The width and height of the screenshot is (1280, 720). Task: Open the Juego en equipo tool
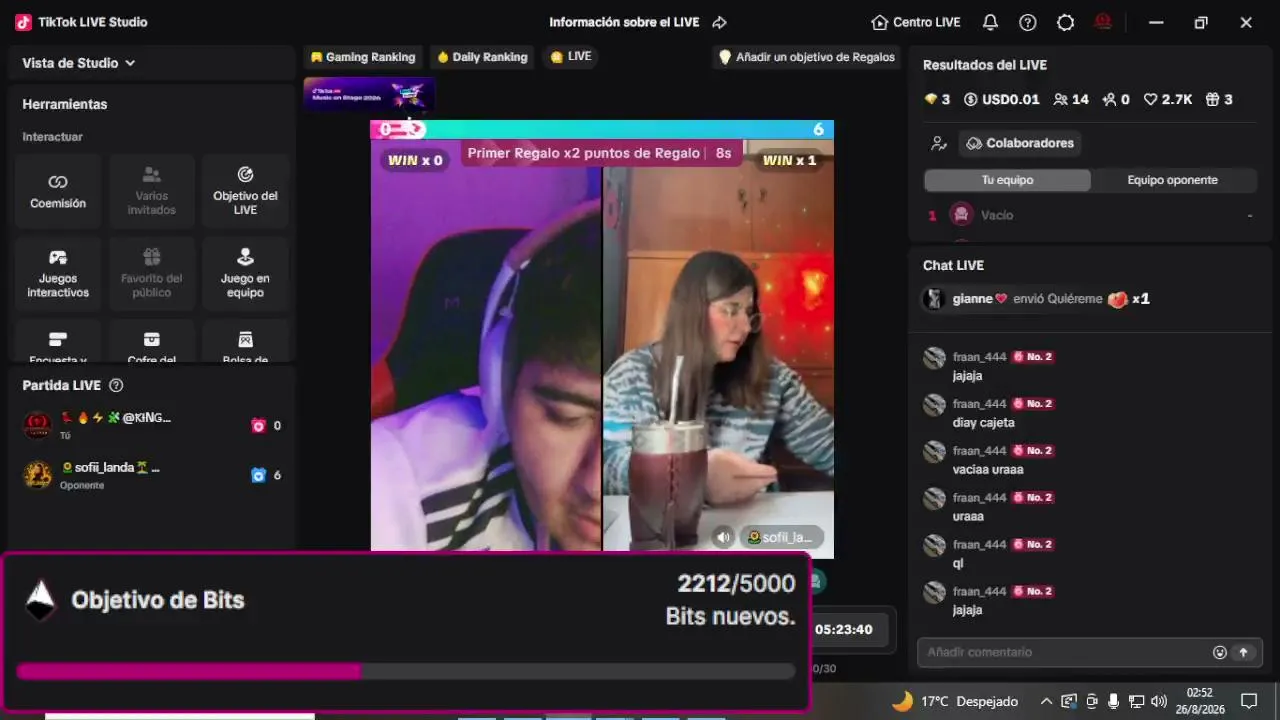(x=245, y=274)
